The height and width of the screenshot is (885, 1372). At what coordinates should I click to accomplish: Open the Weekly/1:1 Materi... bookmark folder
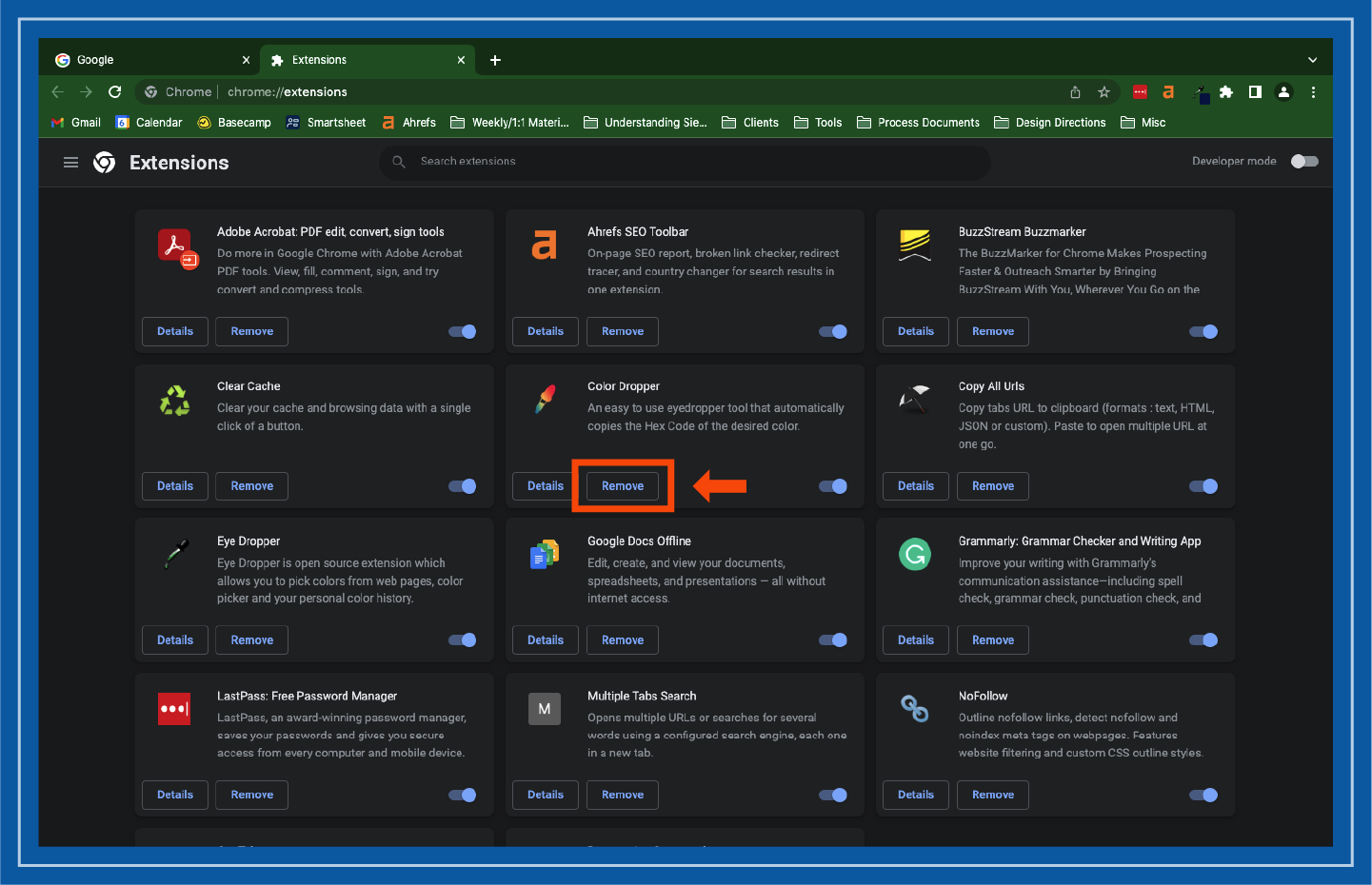tap(510, 123)
